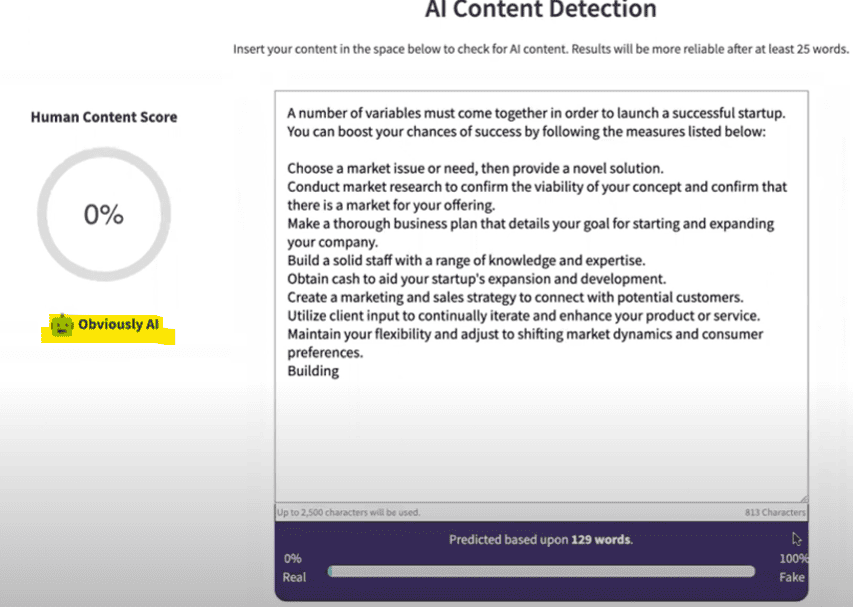Click the 0% human score circle
Image resolution: width=853 pixels, height=607 pixels.
pos(104,214)
